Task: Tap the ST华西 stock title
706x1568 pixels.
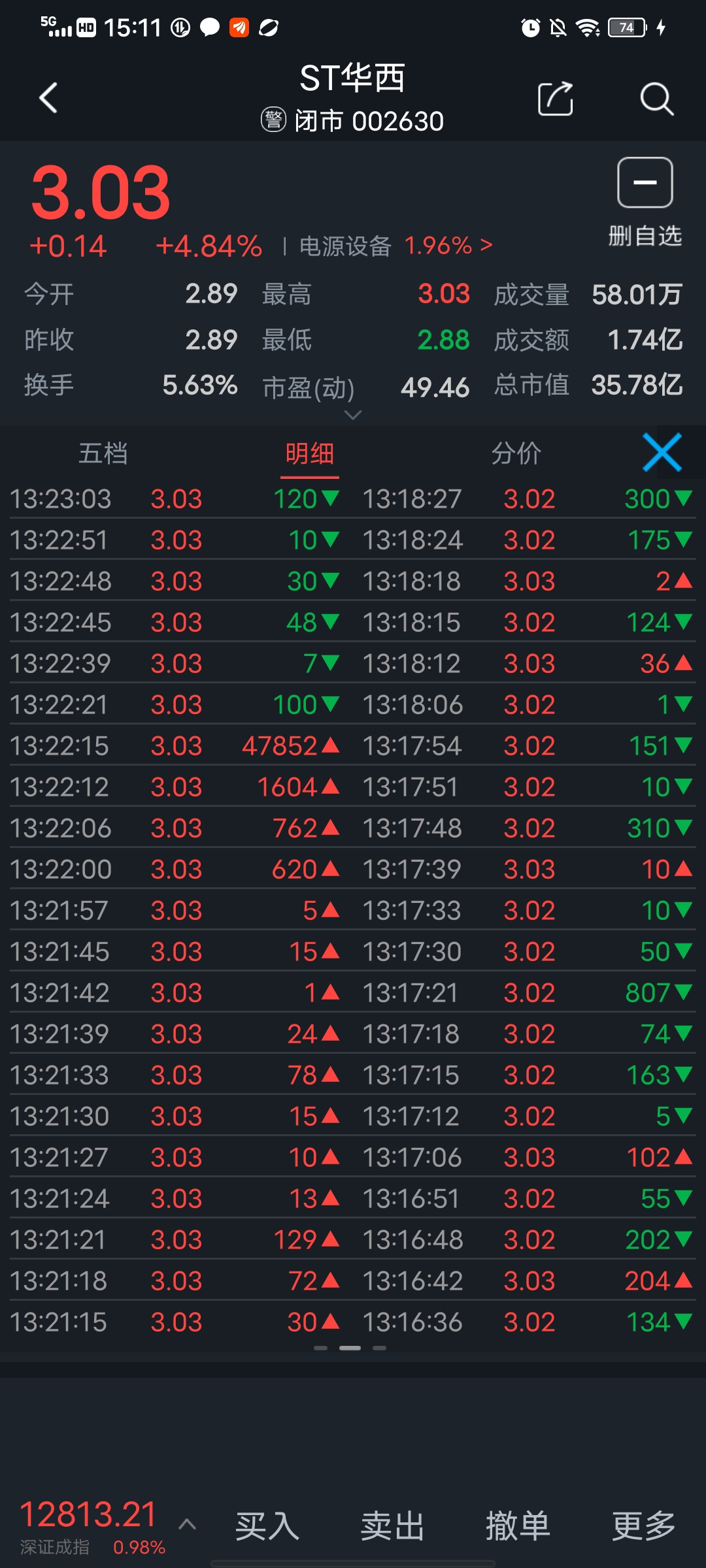Action: click(353, 78)
